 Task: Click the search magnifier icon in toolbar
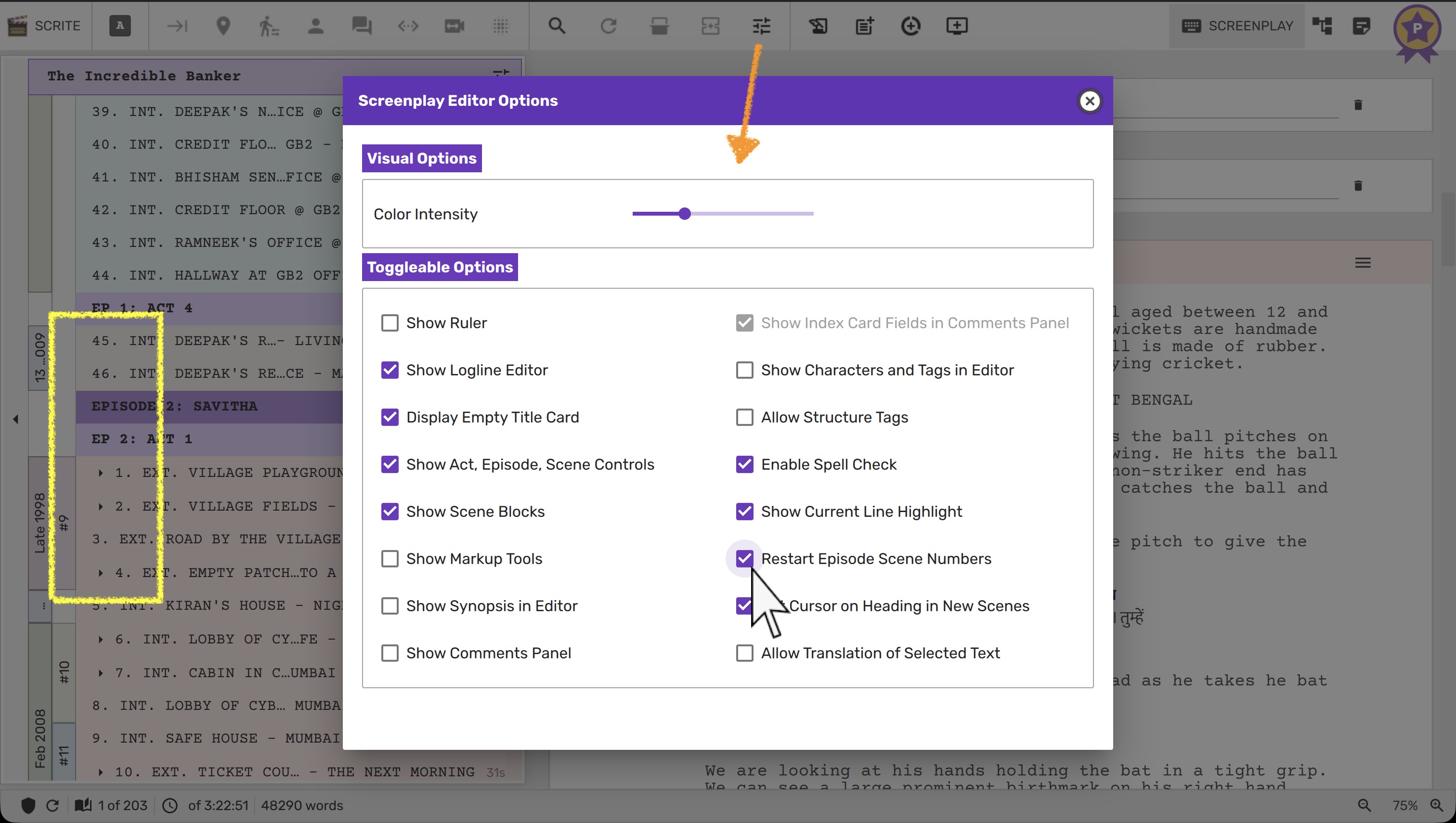click(557, 26)
